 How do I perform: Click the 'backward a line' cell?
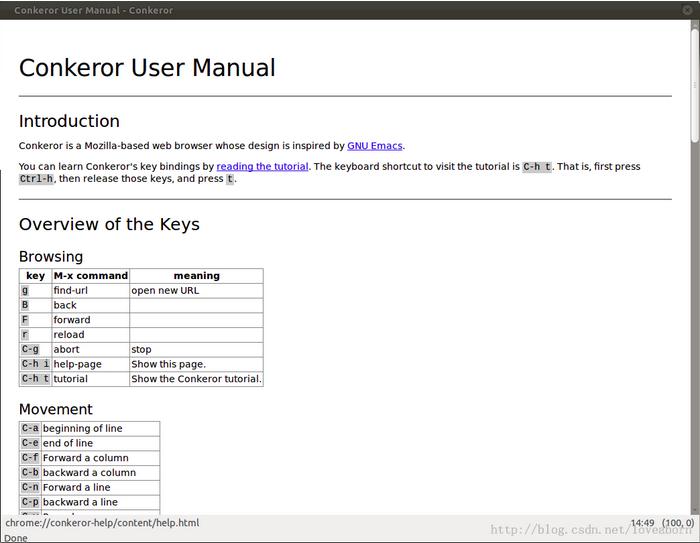100,502
